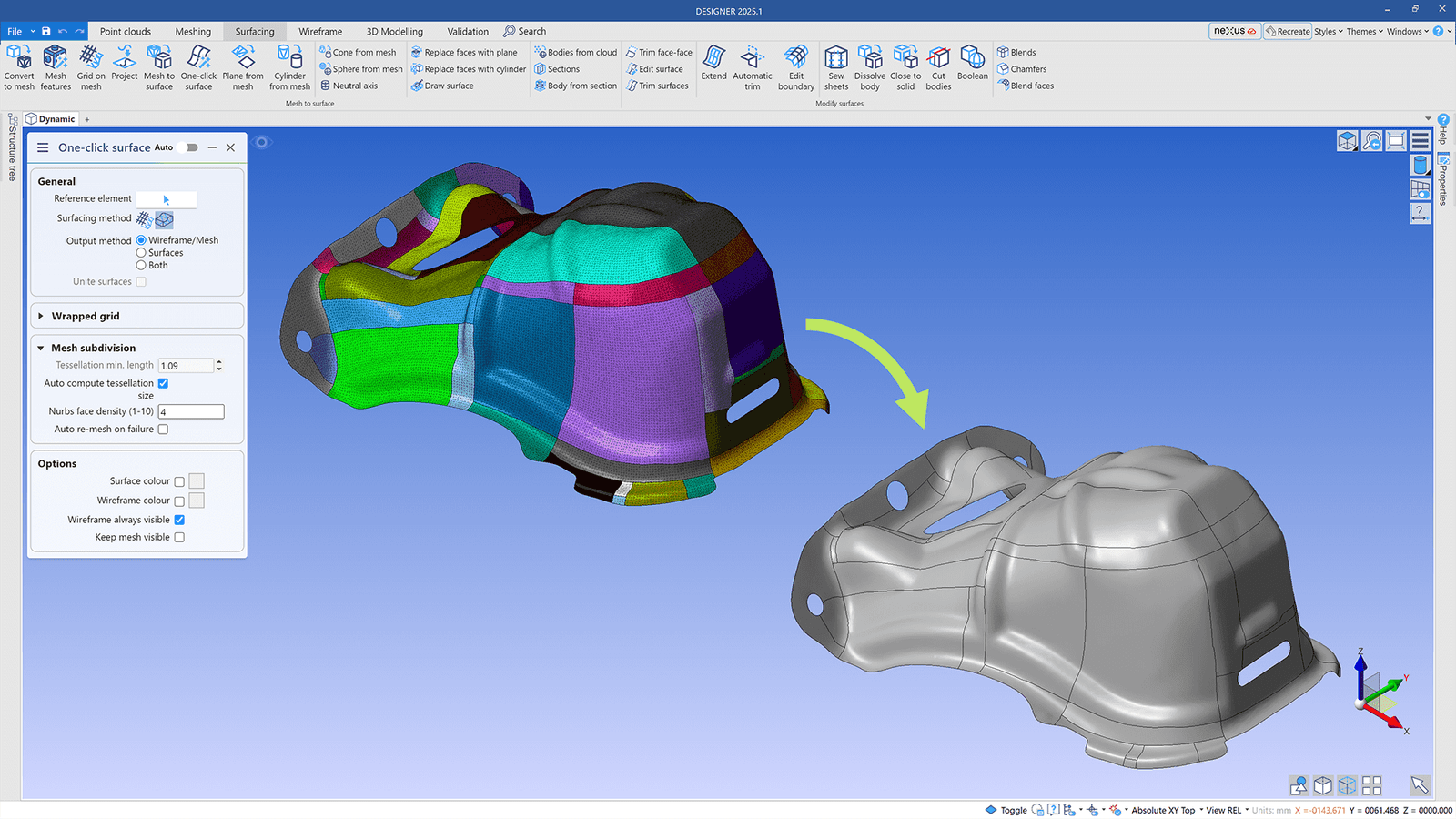The image size is (1456, 819).
Task: Enable the Unite surfaces checkbox
Action: coord(140,281)
